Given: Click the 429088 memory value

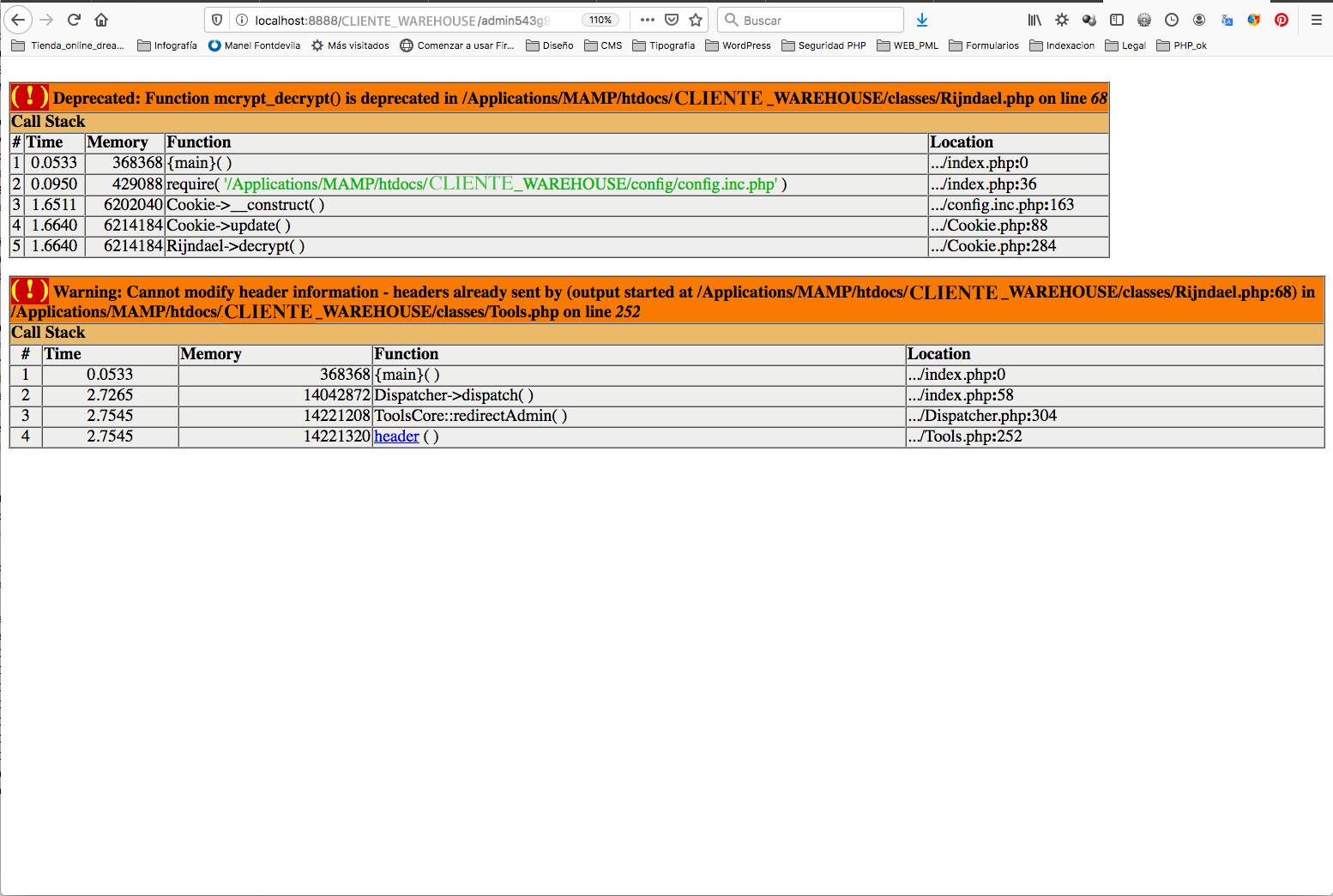Looking at the screenshot, I should (x=137, y=184).
